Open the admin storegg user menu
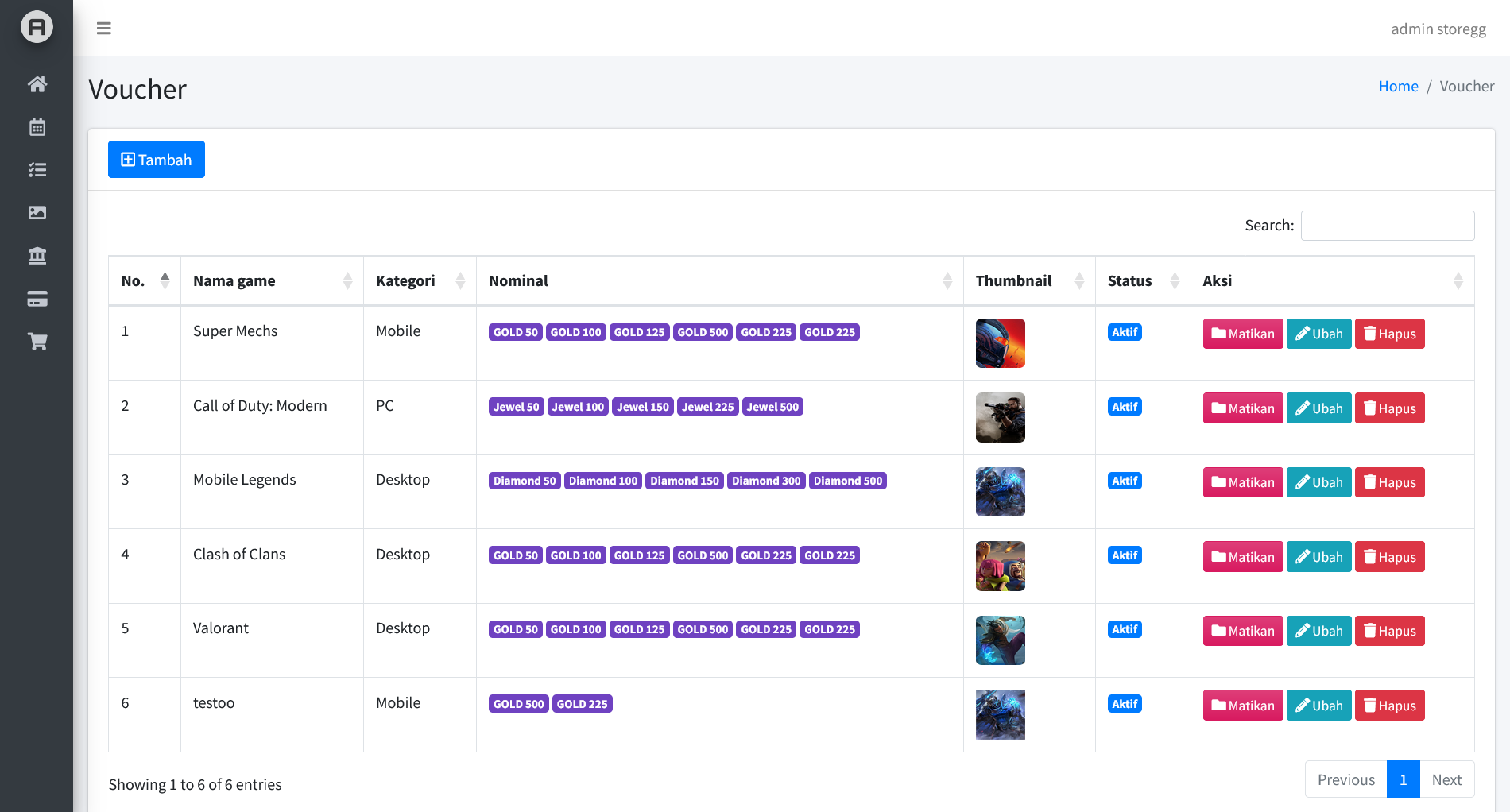1510x812 pixels. tap(1438, 29)
